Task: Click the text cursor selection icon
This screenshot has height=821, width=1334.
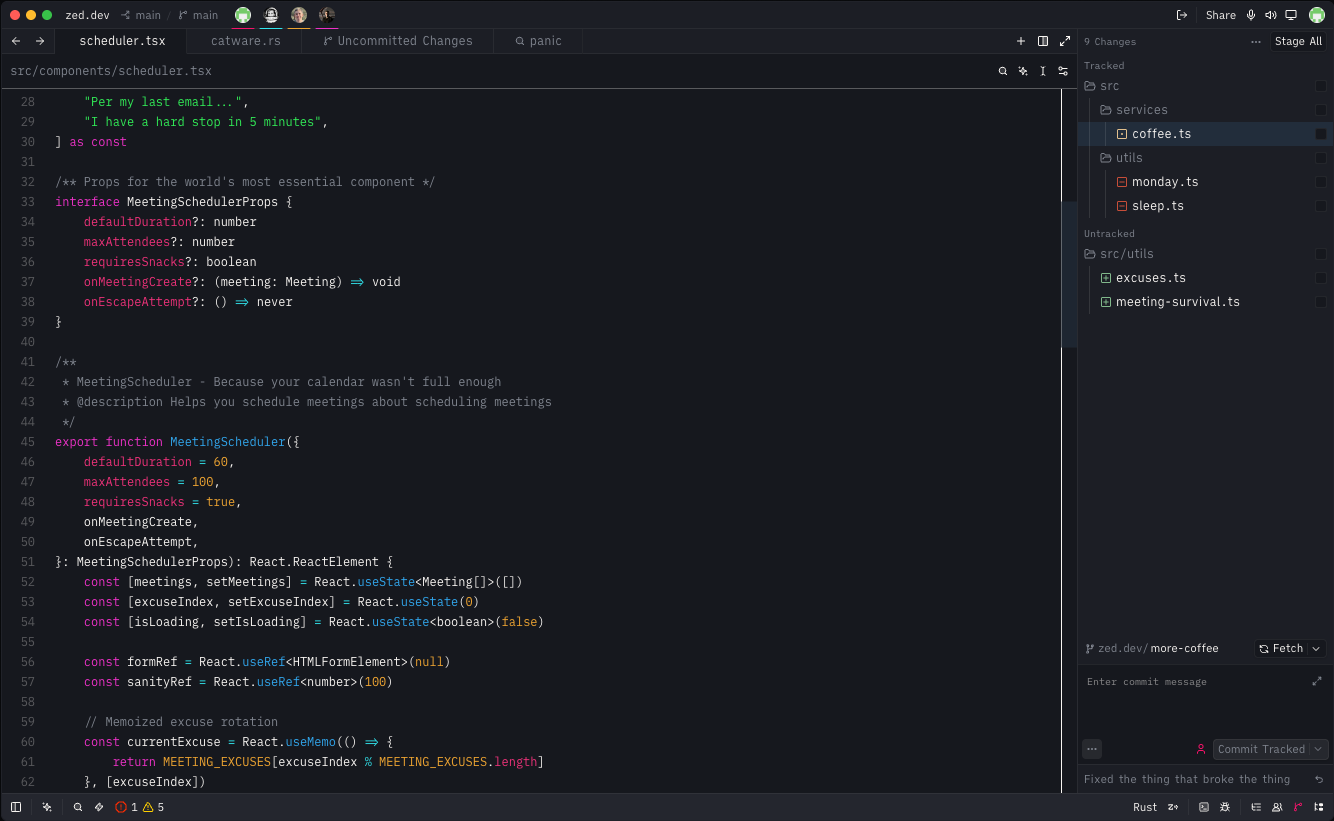Action: (x=1043, y=71)
